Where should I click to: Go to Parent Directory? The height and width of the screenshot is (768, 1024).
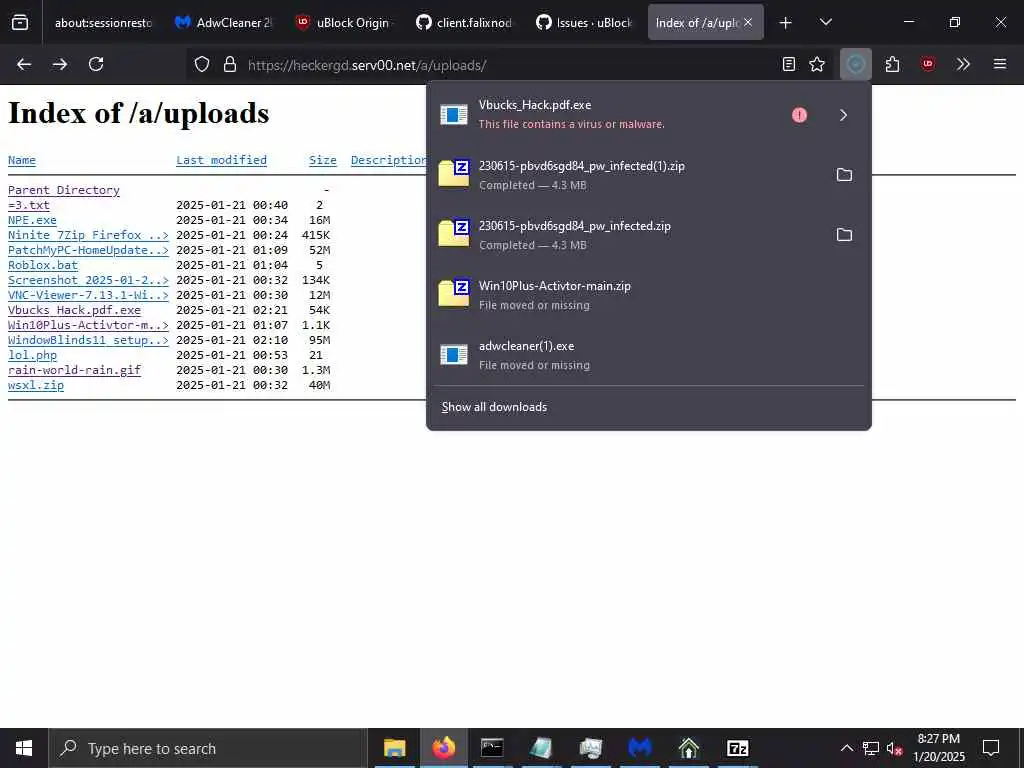pyautogui.click(x=64, y=190)
